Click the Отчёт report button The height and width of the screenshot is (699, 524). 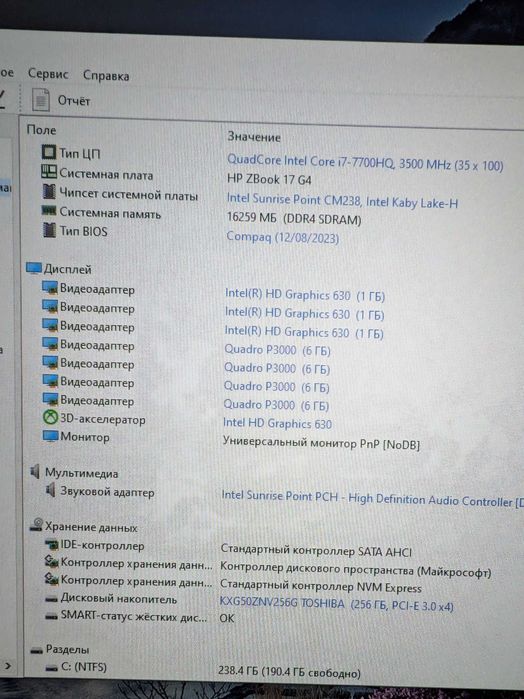pyautogui.click(x=74, y=101)
